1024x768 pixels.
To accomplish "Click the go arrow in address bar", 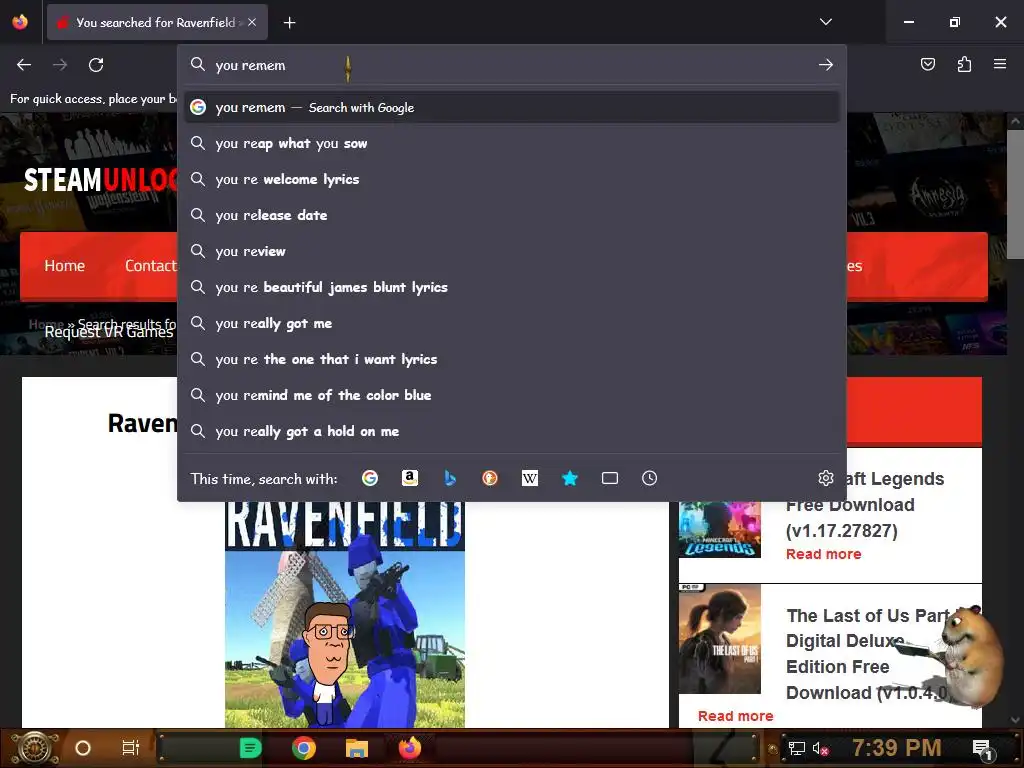I will [x=825, y=65].
